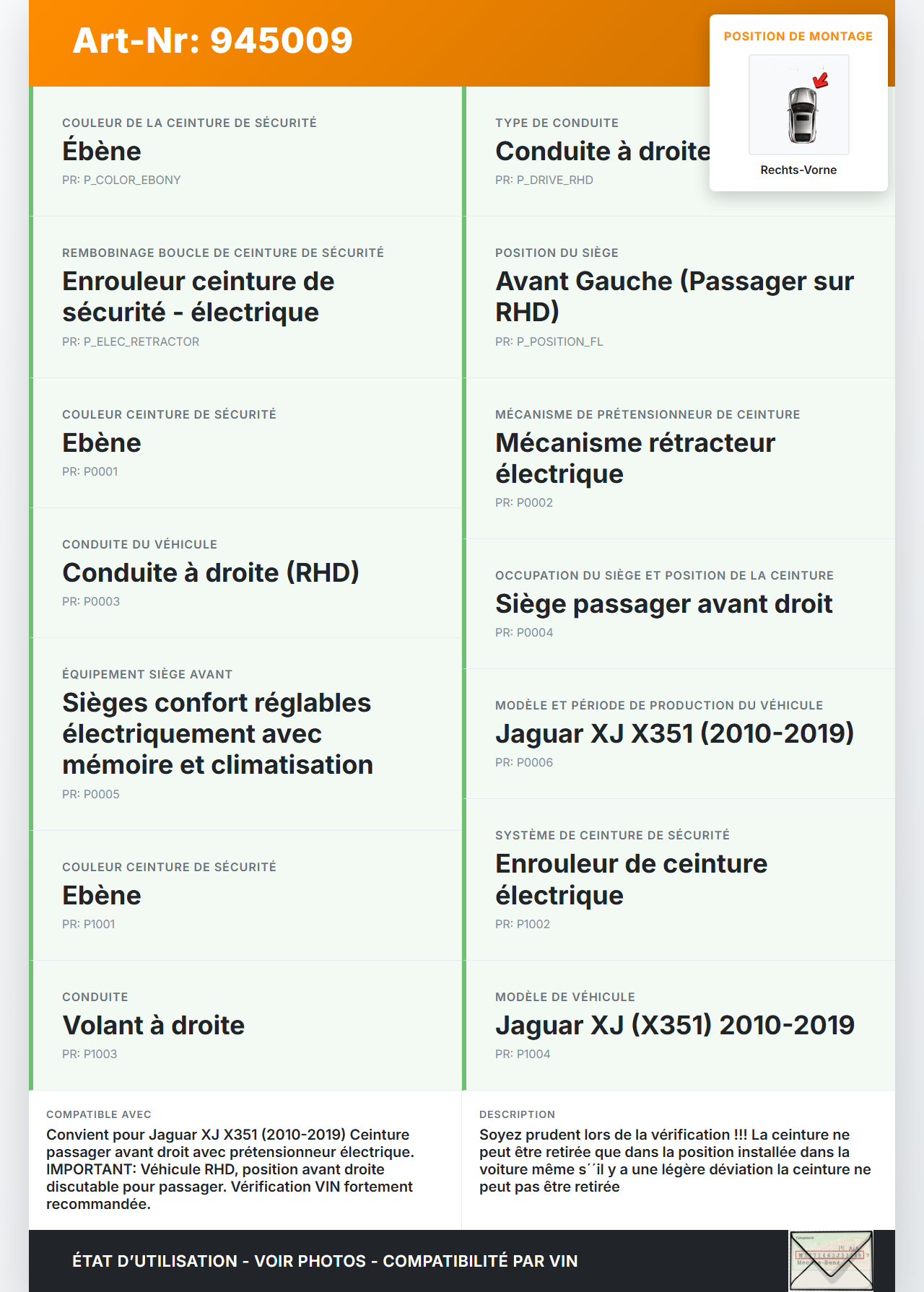Click "Siège passager avant droit" value
The width and height of the screenshot is (924, 1292).
point(663,603)
